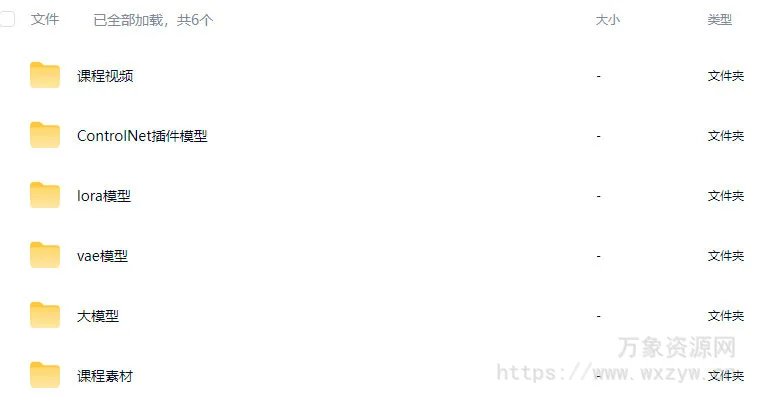Click the 课程素材 folder icon
The width and height of the screenshot is (767, 407).
pos(45,375)
